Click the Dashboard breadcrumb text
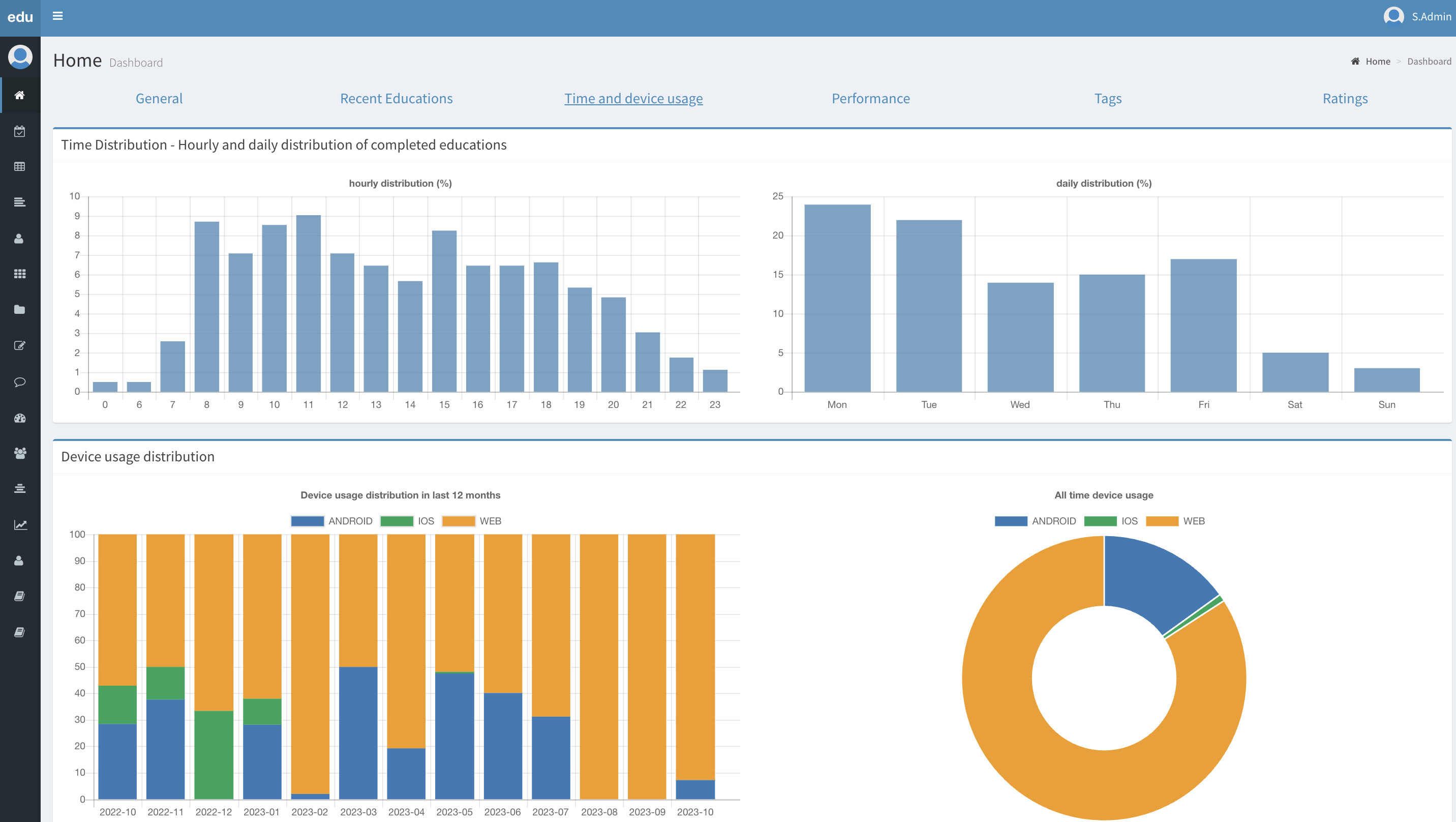Image resolution: width=1456 pixels, height=822 pixels. [1429, 61]
